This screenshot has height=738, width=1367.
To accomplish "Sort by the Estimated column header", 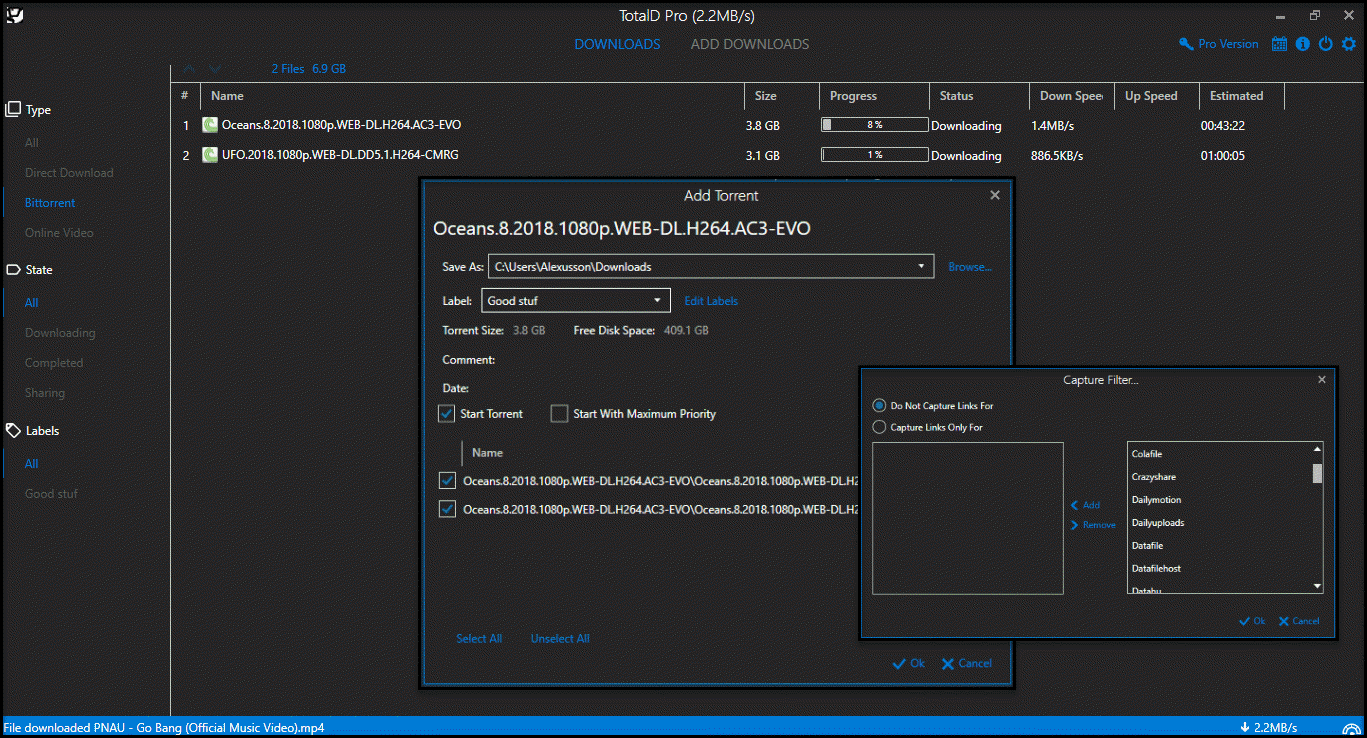I will click(x=1242, y=96).
